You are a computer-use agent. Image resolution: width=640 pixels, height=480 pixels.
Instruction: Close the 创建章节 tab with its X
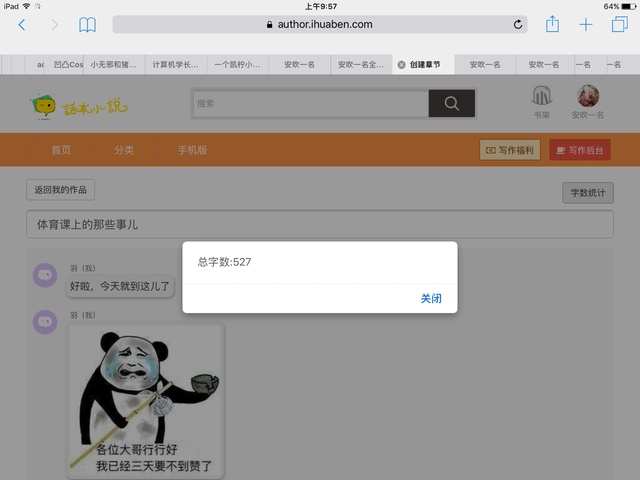click(402, 65)
